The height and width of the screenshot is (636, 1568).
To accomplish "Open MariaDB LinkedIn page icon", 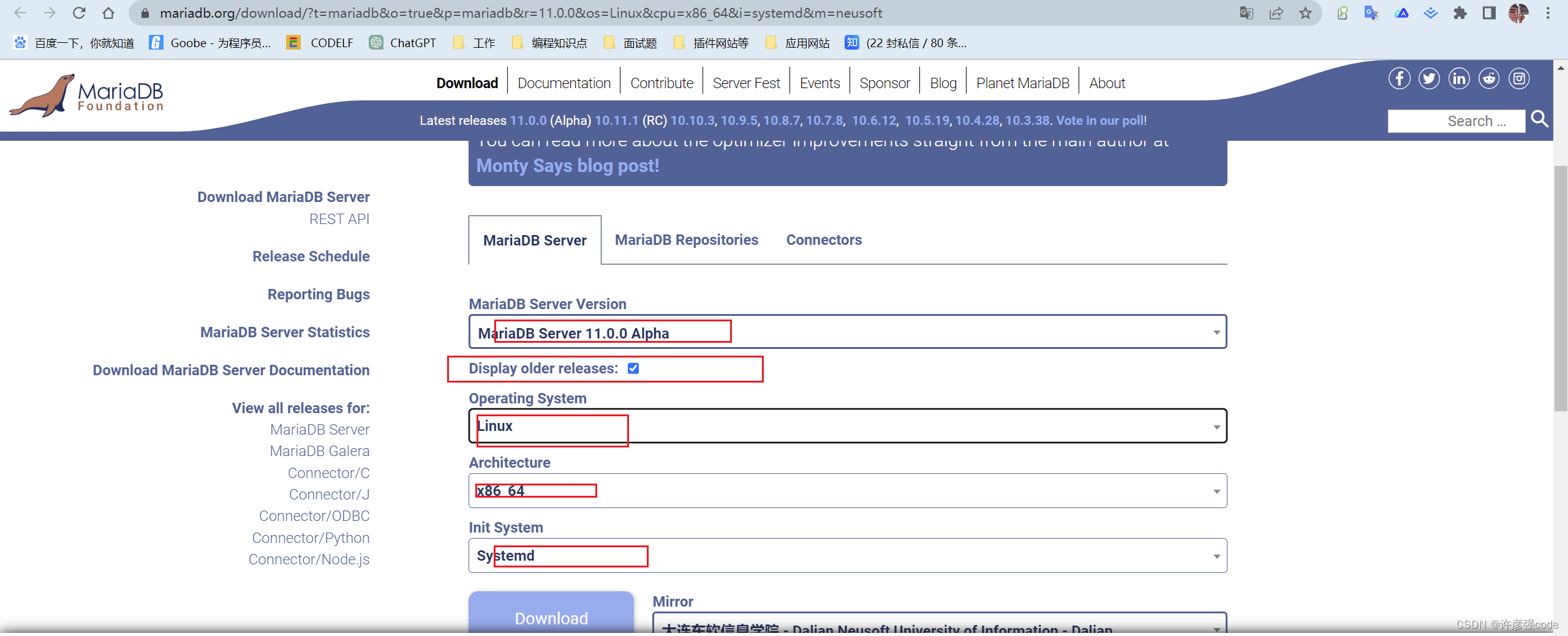I will pos(1459,78).
